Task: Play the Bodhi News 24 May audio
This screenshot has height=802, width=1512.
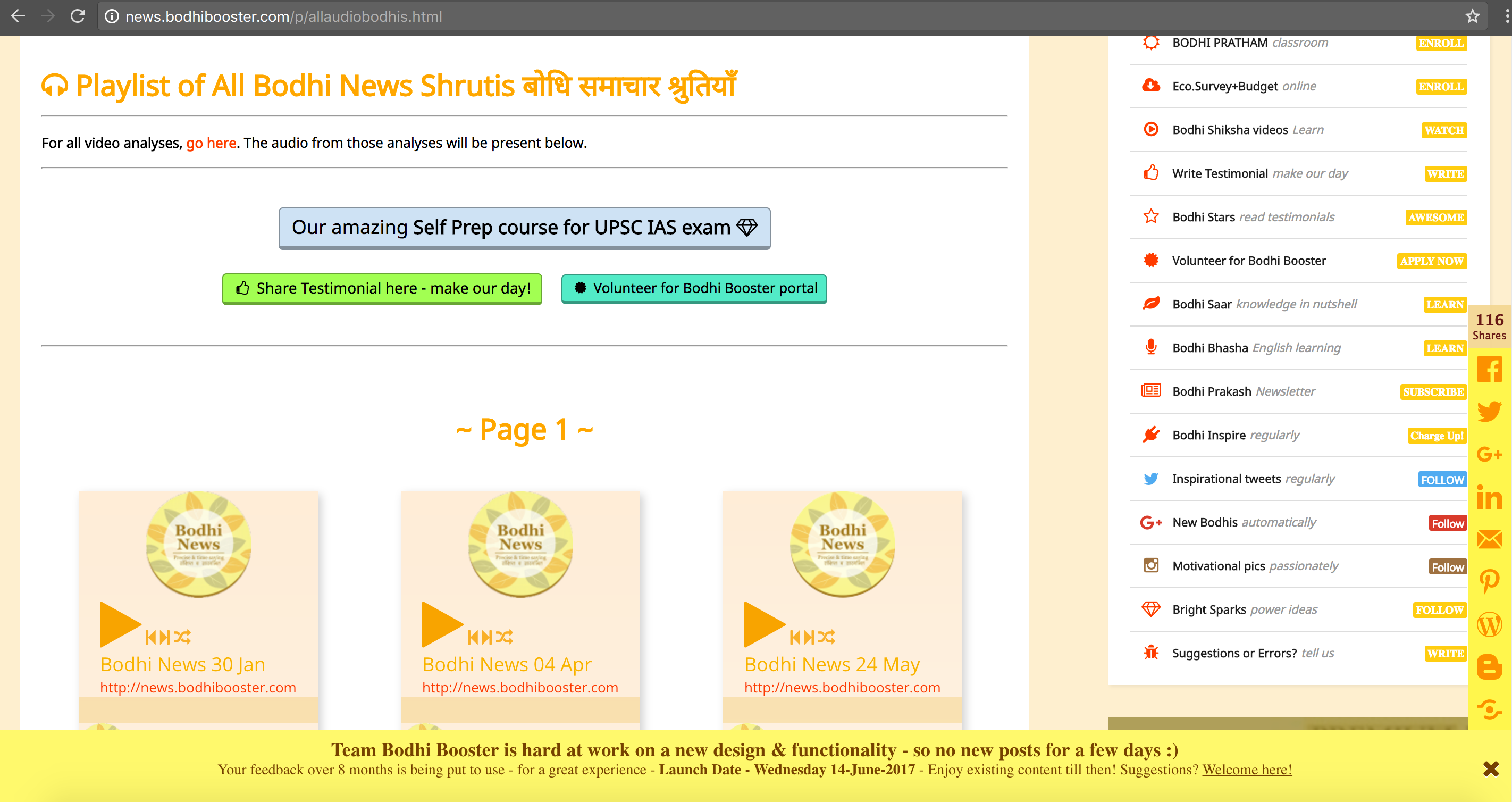Action: click(765, 624)
